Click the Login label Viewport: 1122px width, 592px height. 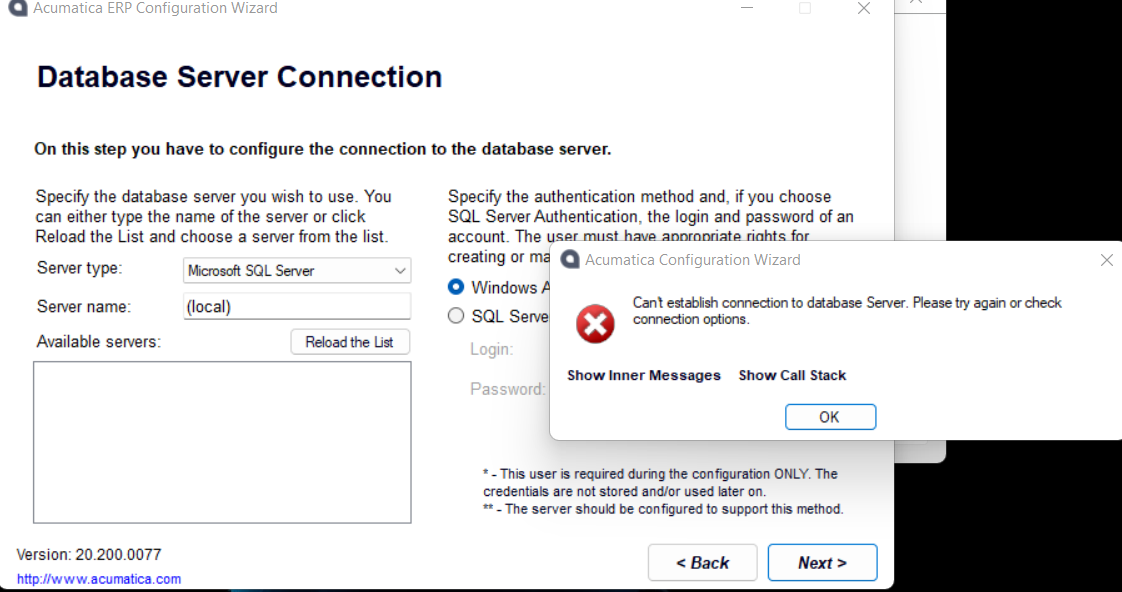(492, 349)
